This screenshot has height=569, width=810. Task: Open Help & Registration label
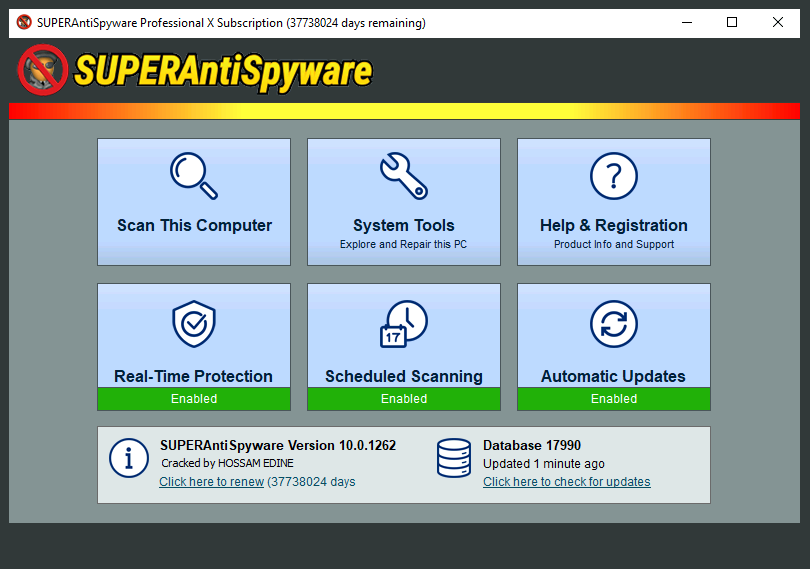click(614, 225)
